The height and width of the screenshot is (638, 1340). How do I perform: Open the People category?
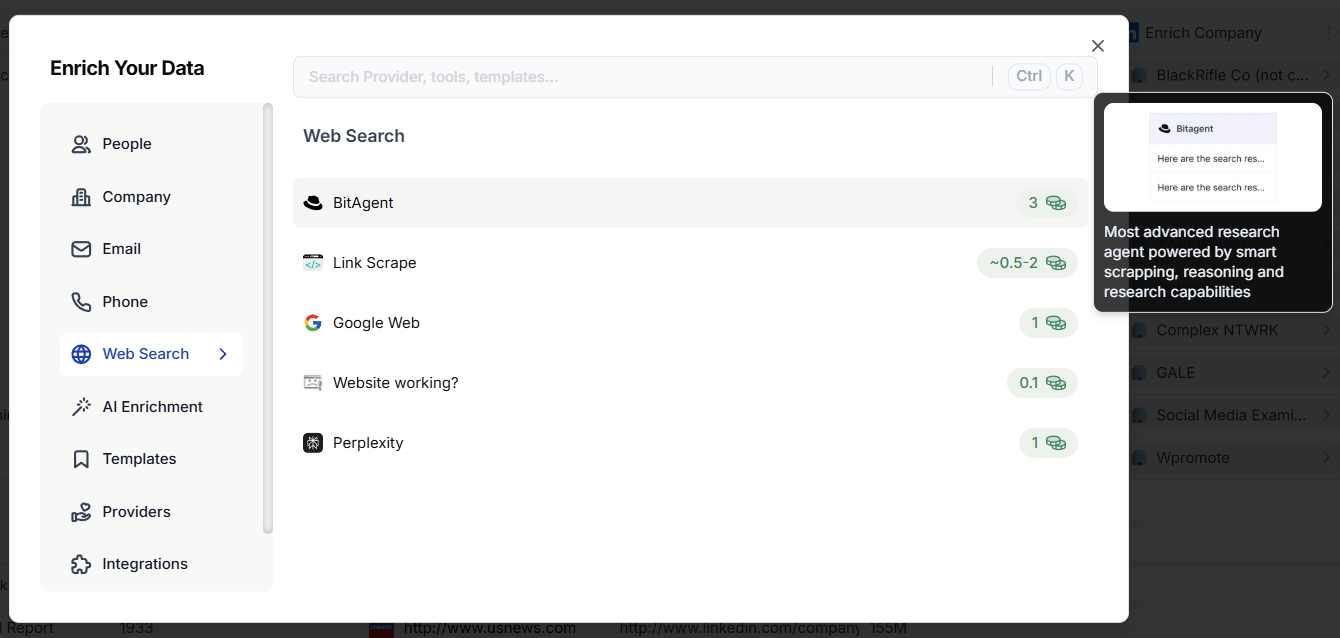click(x=151, y=144)
